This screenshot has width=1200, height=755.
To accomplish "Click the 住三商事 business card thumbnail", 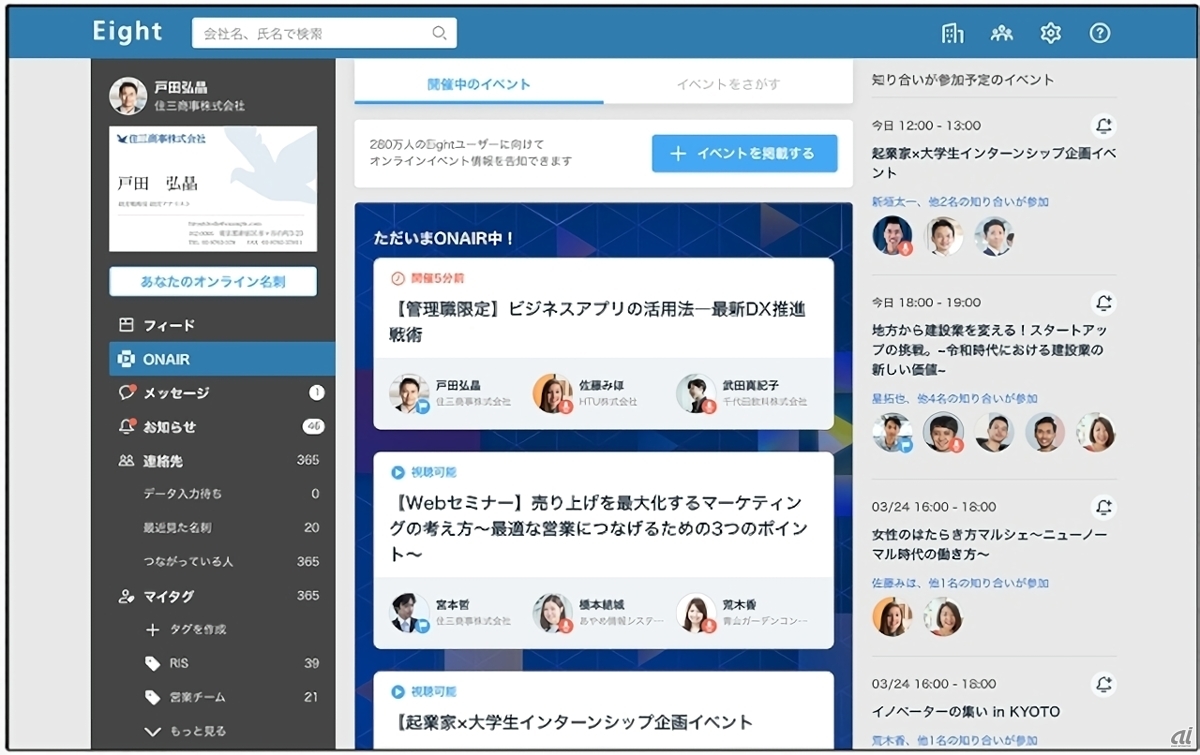I will [213, 188].
